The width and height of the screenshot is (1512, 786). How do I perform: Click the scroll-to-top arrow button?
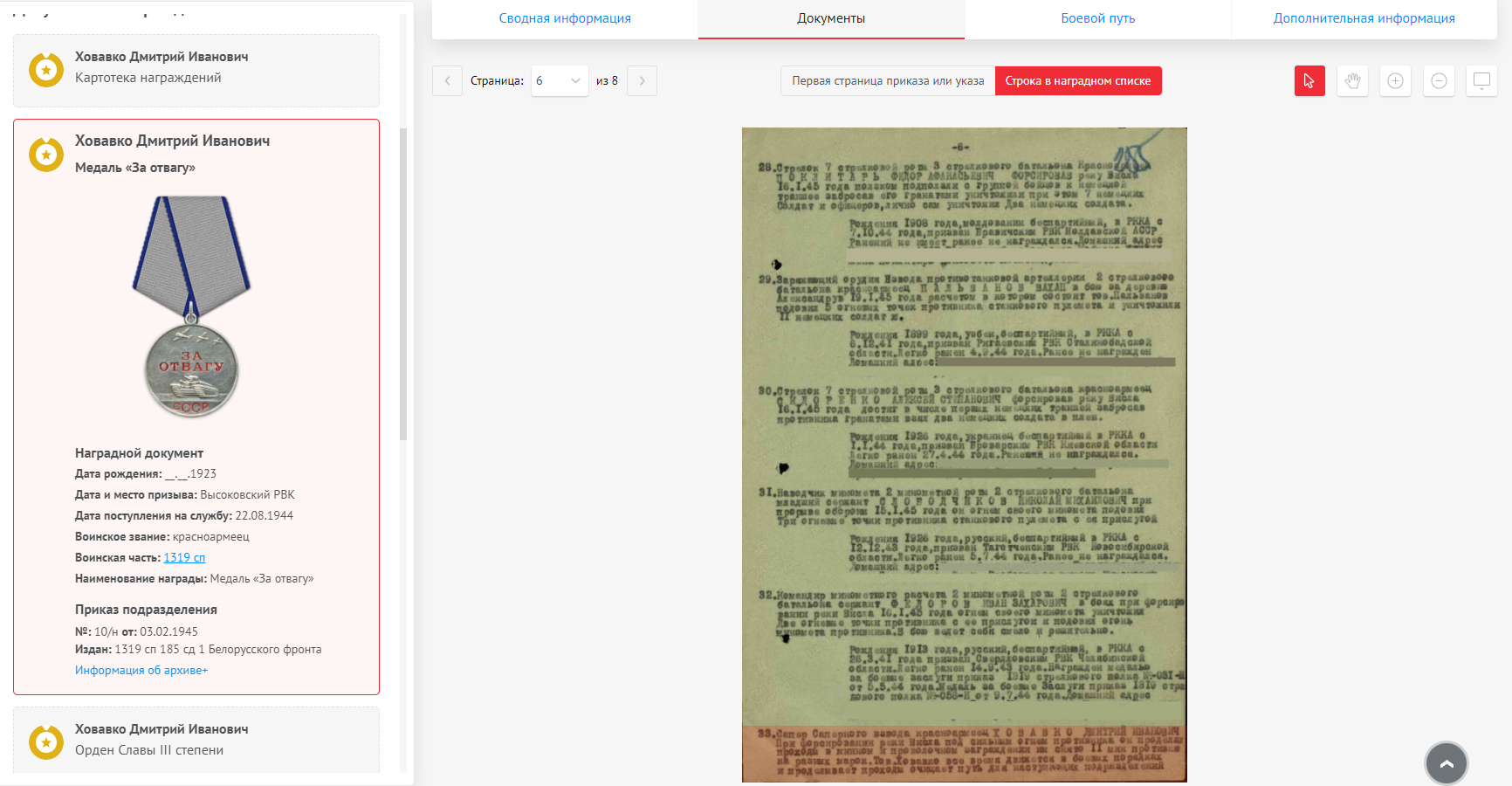[x=1446, y=763]
